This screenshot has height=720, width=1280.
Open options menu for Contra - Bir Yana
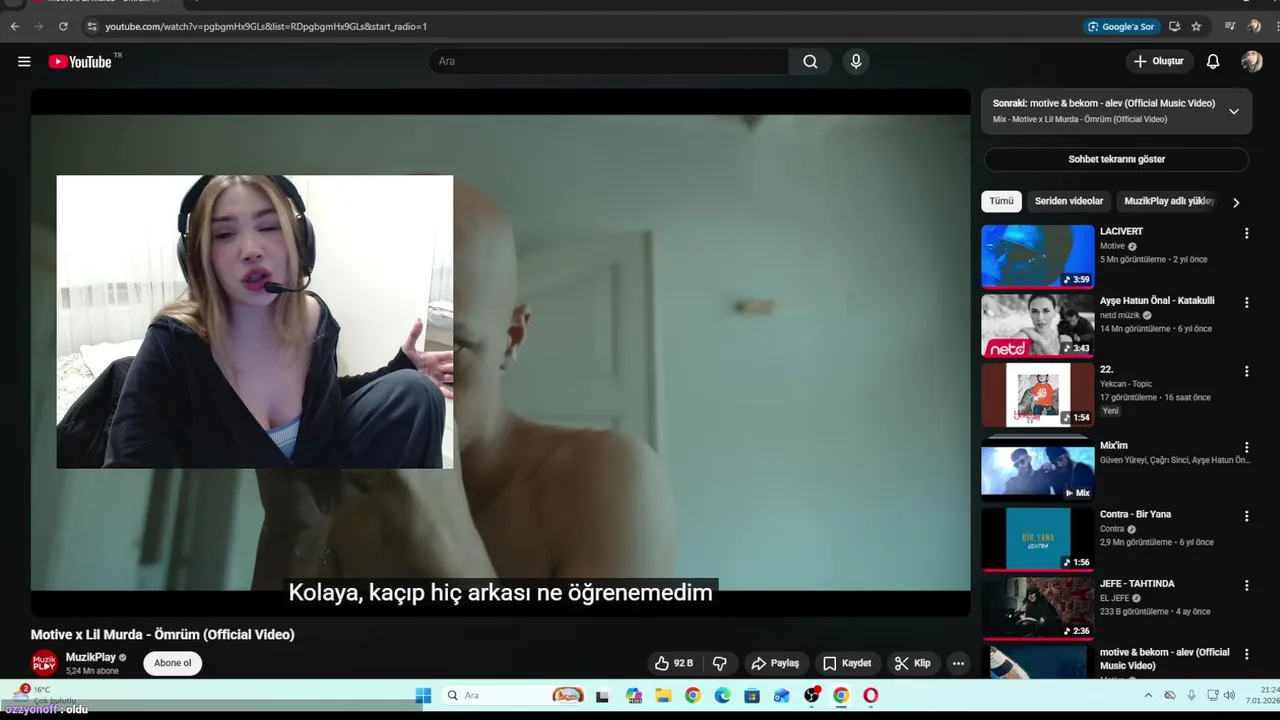click(x=1246, y=516)
